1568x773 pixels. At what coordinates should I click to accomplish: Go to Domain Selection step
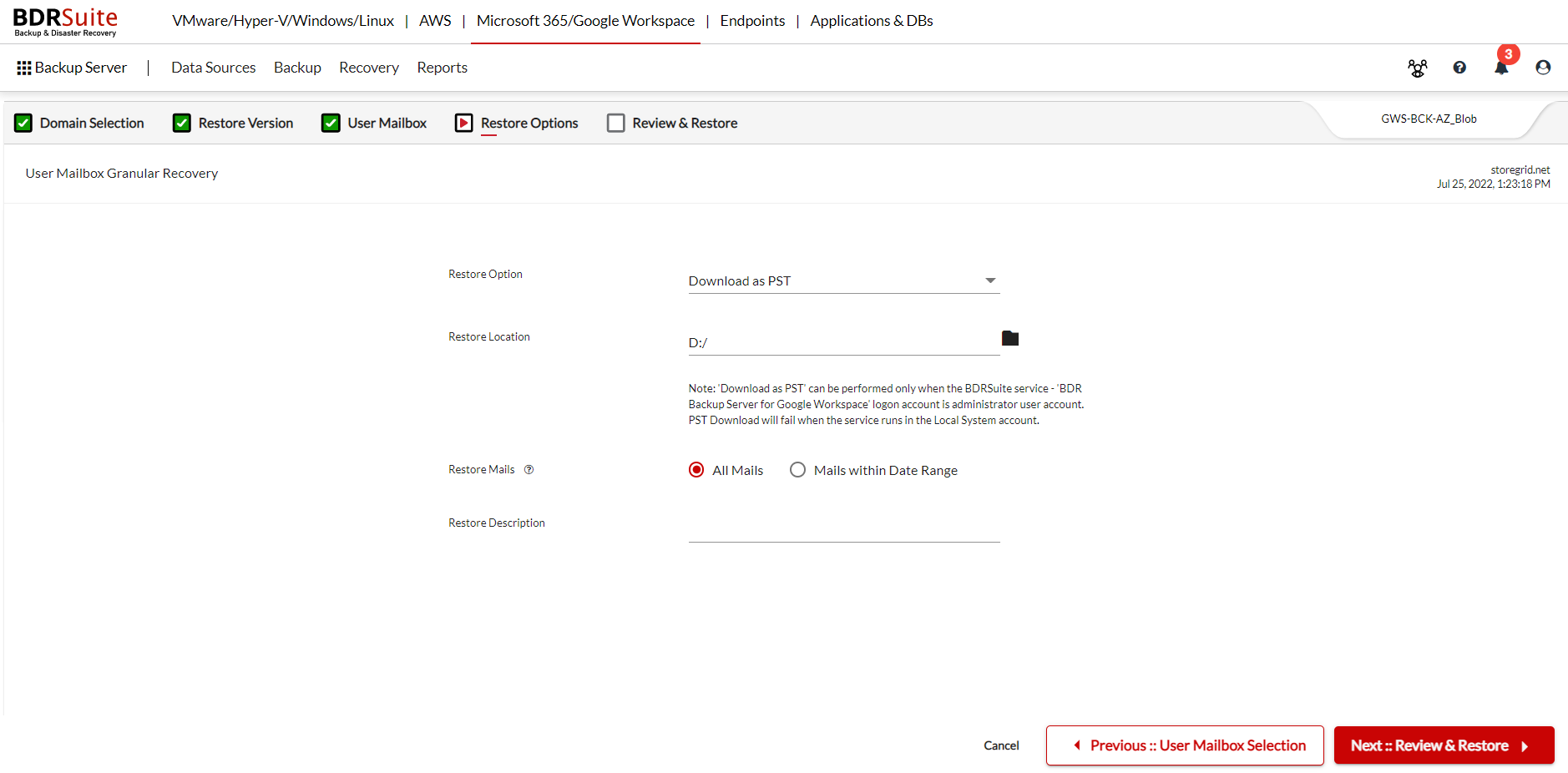(92, 124)
